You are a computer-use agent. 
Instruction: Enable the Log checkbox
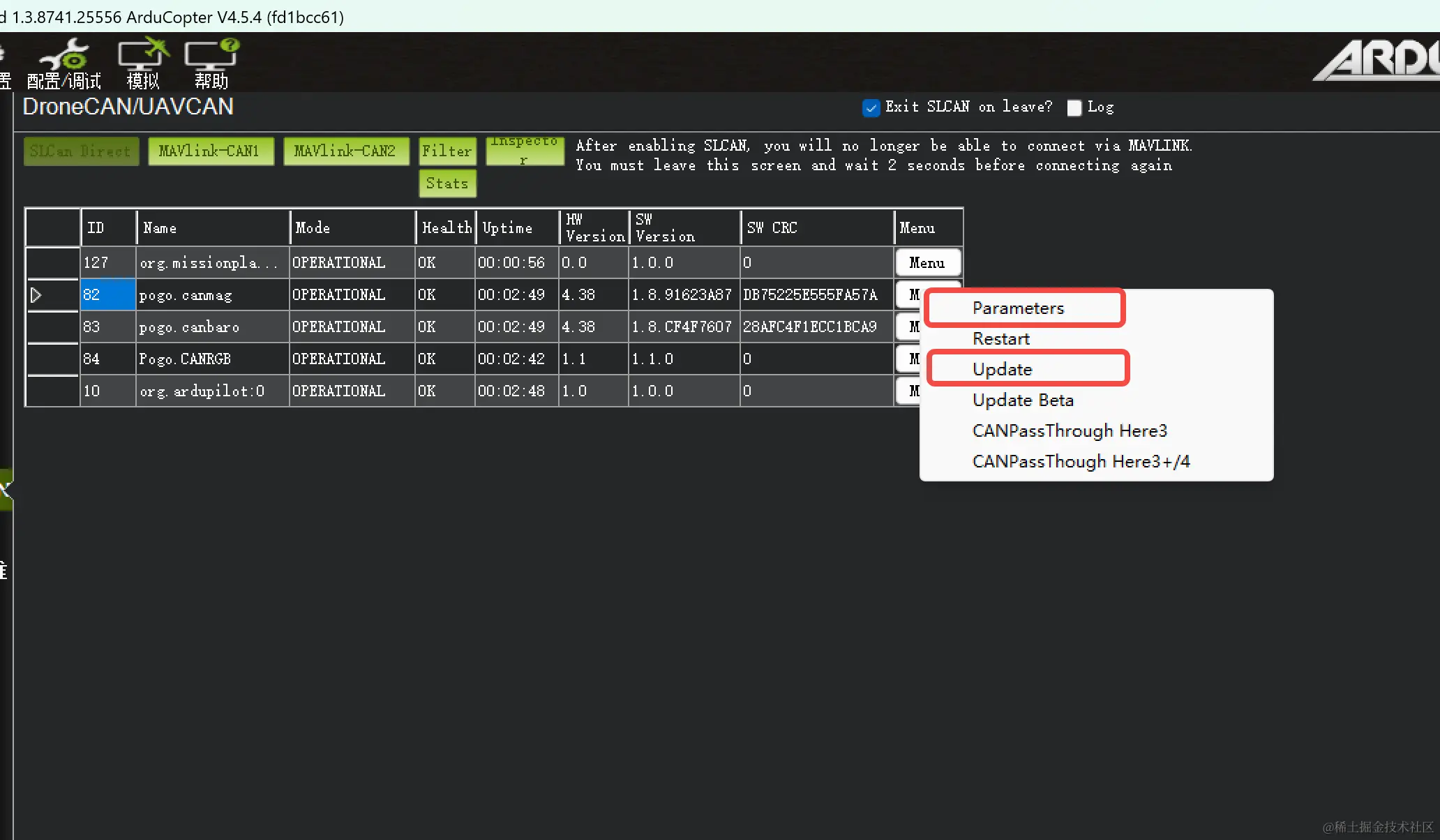(1074, 107)
